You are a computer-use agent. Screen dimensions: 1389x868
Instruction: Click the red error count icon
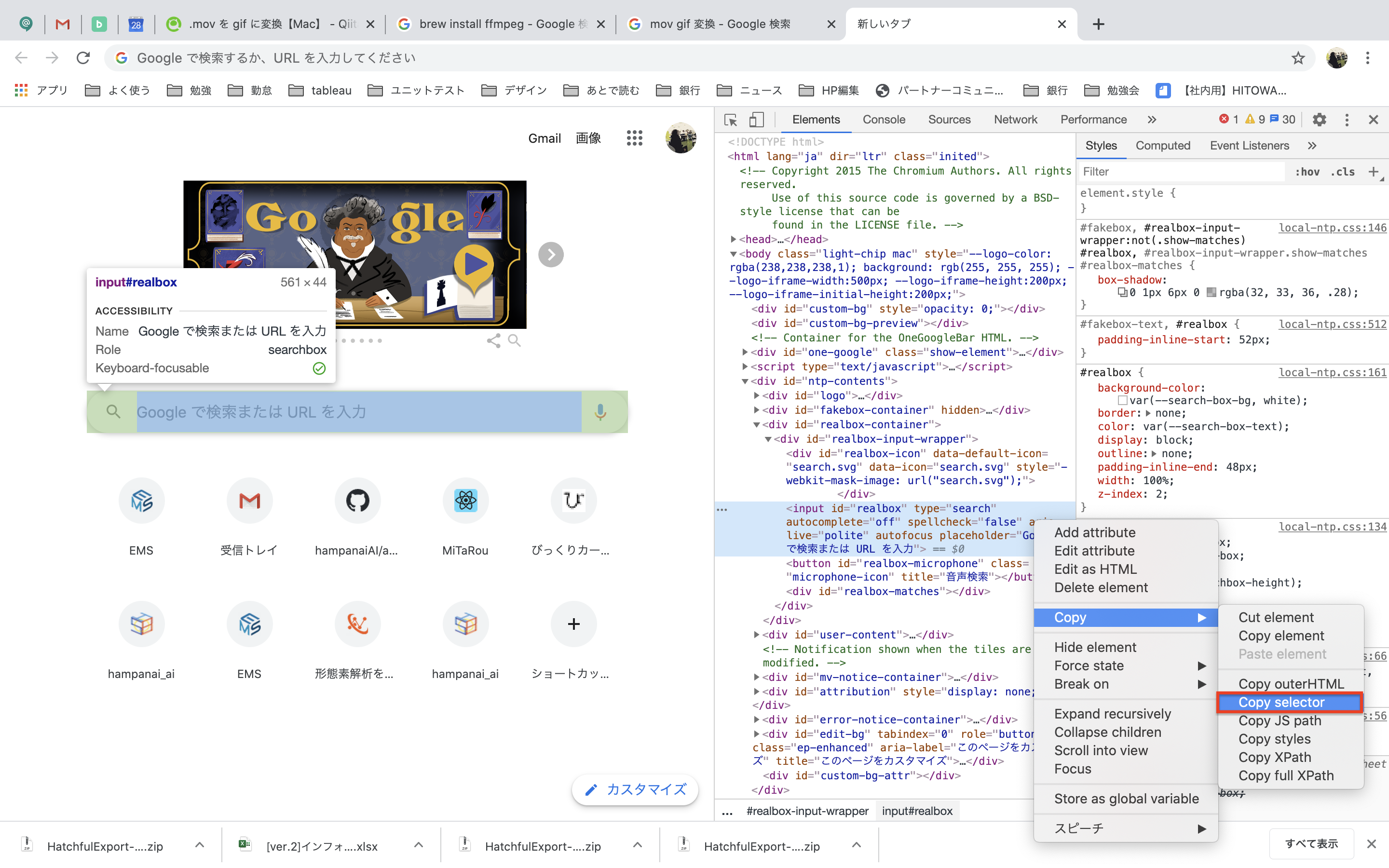[1224, 119]
